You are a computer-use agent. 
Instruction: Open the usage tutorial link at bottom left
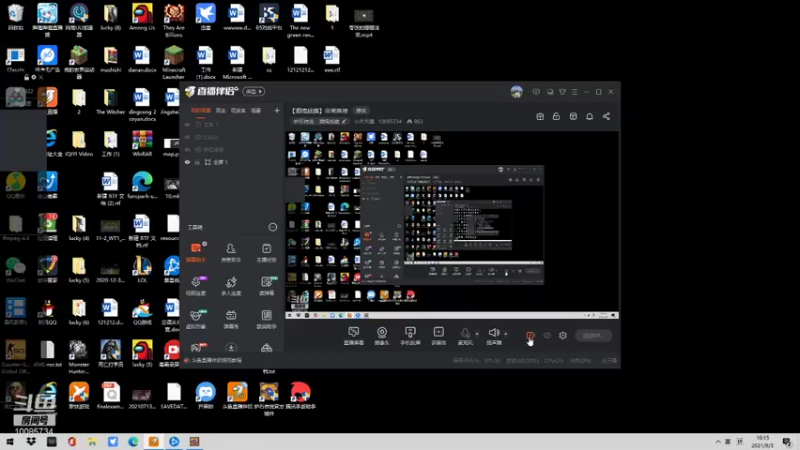click(x=213, y=360)
